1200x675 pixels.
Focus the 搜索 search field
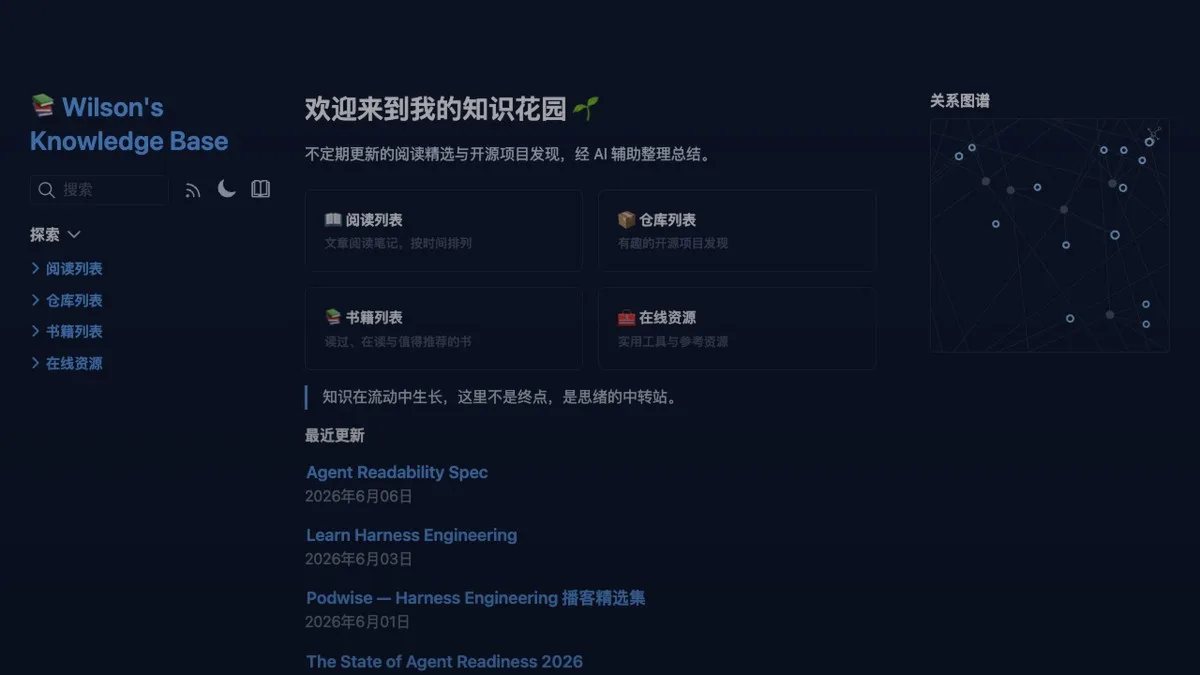pyautogui.click(x=99, y=190)
